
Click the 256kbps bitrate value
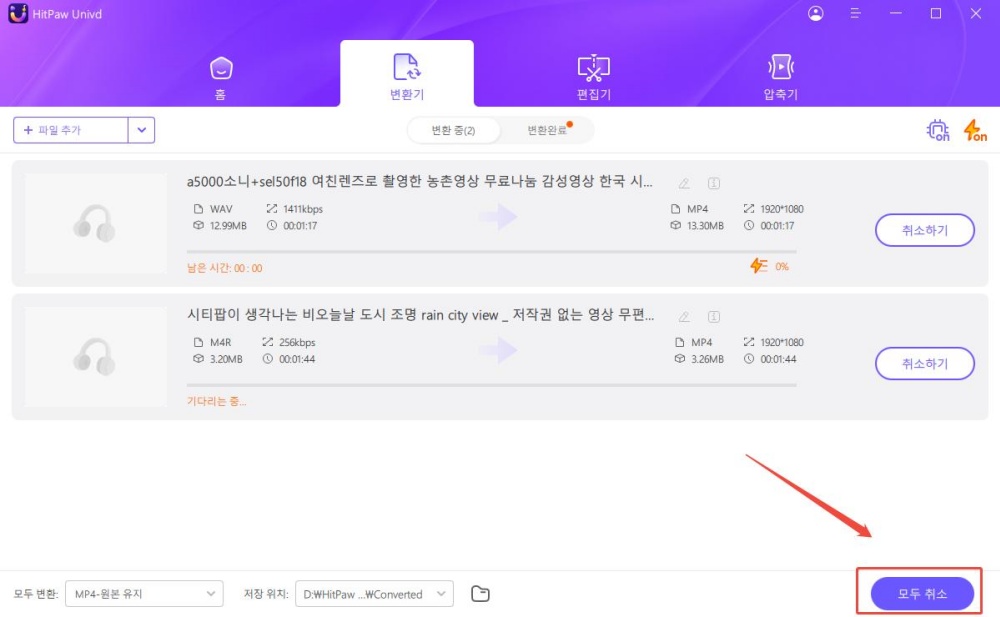(x=297, y=342)
